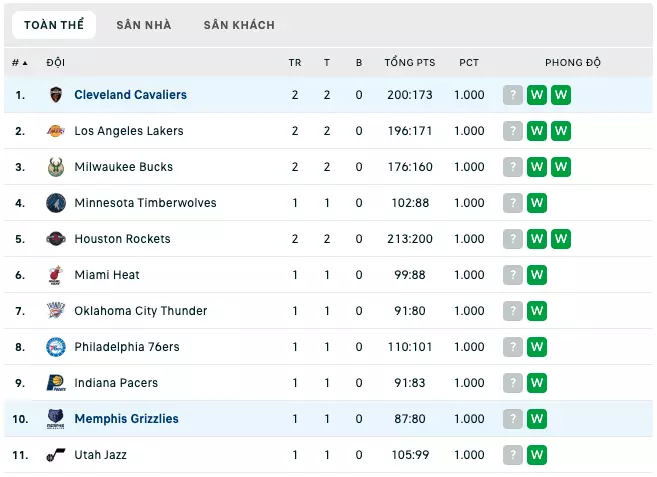This screenshot has width=657, height=477.
Task: Click the Los Angeles Lakers logo
Action: click(x=56, y=131)
